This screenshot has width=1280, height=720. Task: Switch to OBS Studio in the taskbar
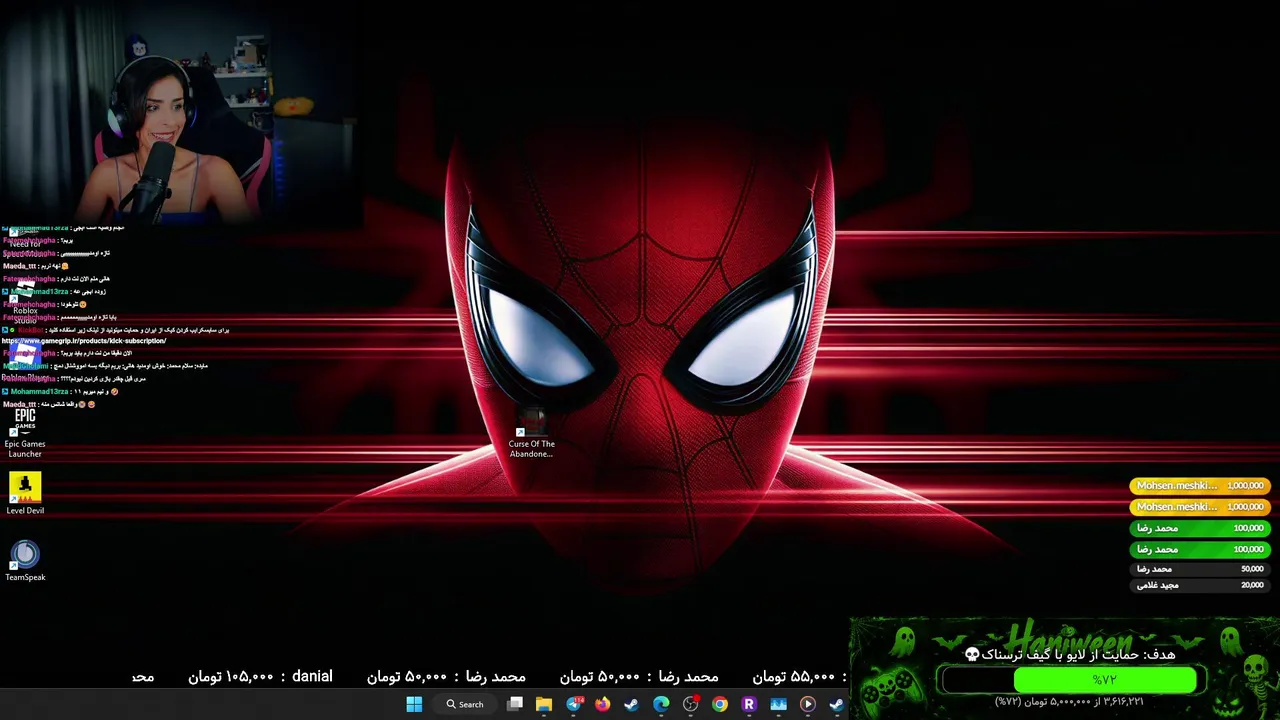coord(690,704)
